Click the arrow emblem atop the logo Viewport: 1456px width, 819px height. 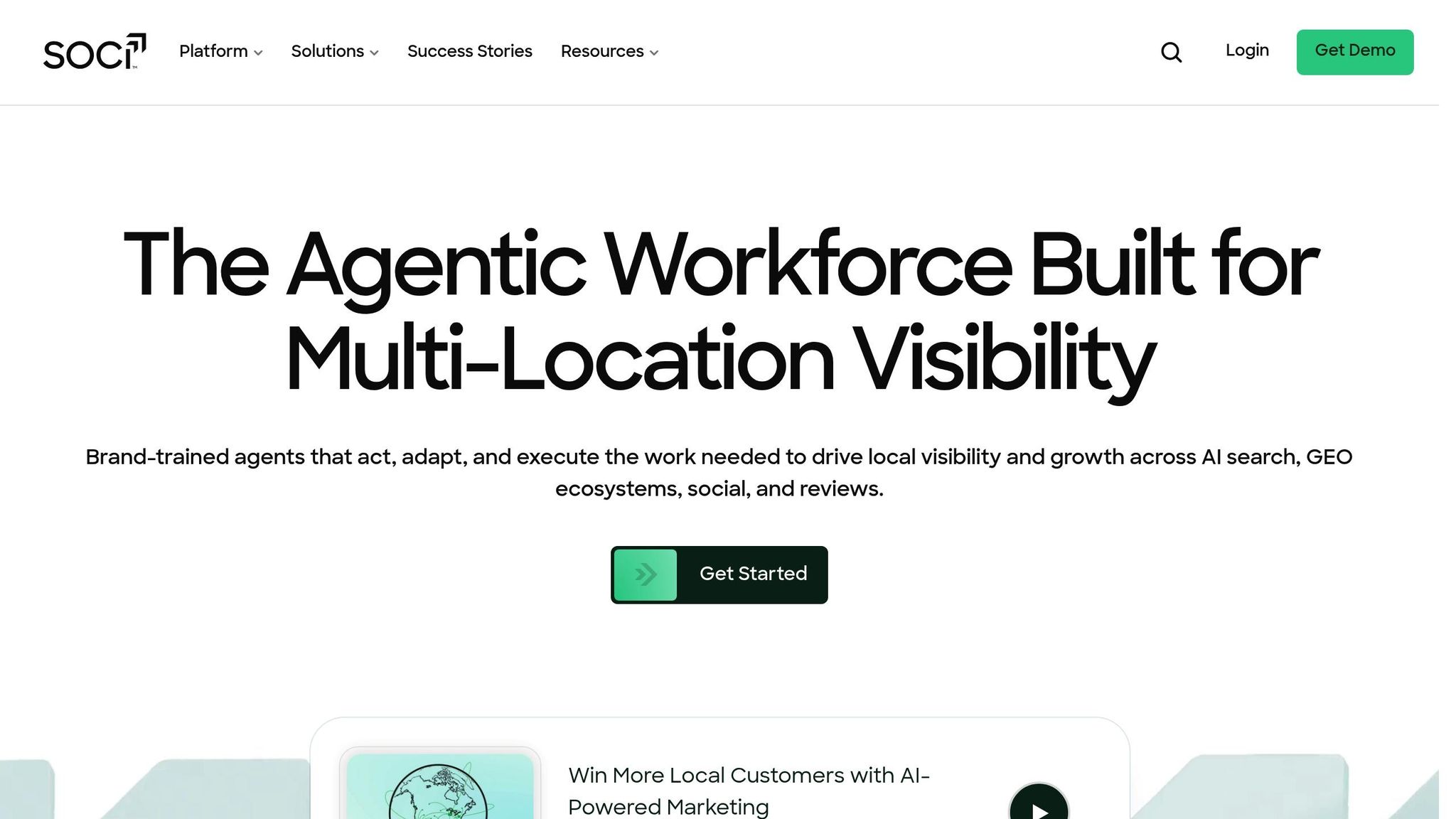pyautogui.click(x=137, y=42)
